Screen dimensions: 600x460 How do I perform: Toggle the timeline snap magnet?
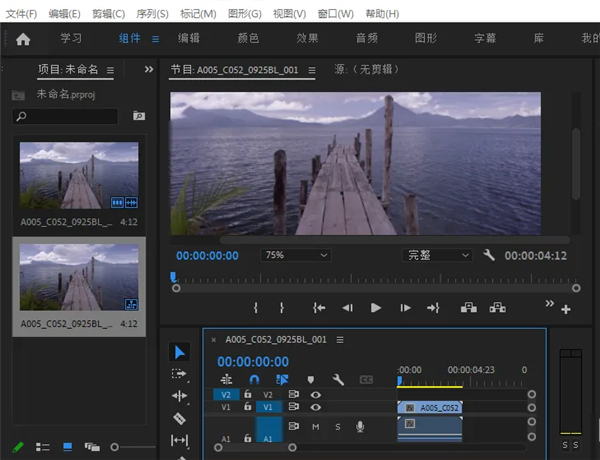pyautogui.click(x=254, y=380)
